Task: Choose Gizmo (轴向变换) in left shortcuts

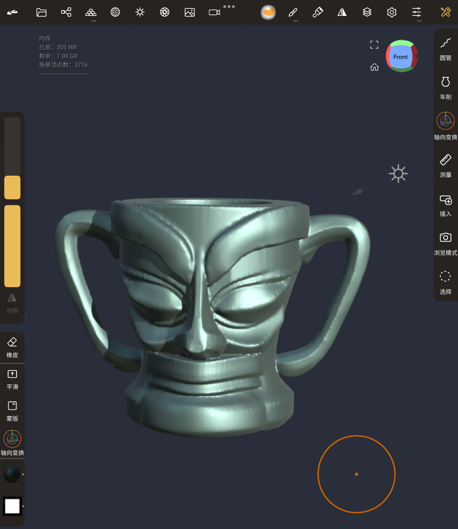Action: [12, 443]
